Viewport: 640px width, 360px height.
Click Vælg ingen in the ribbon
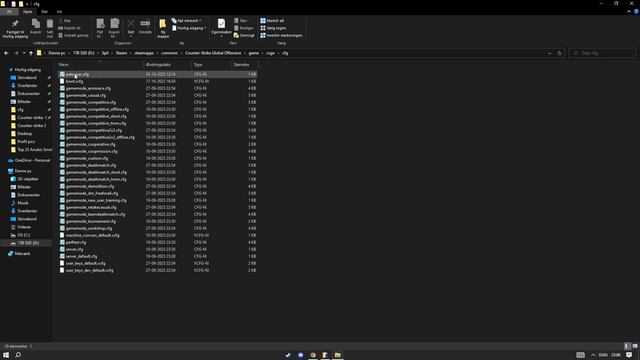[273, 28]
